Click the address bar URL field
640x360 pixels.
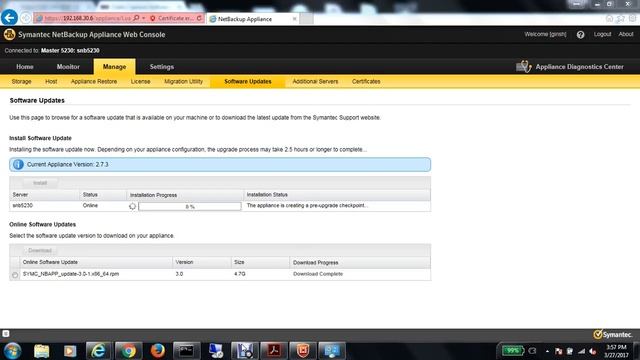pyautogui.click(x=87, y=18)
